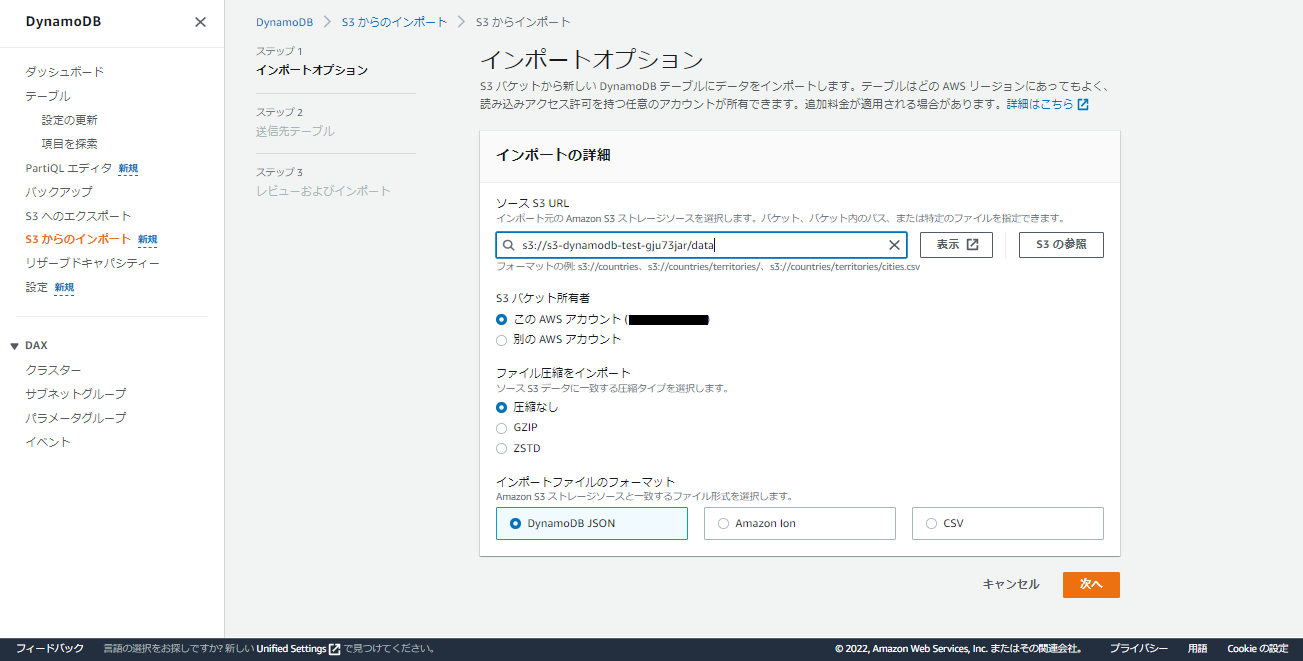Collapse the DAX section triangle
1303x661 pixels.
pyautogui.click(x=14, y=346)
